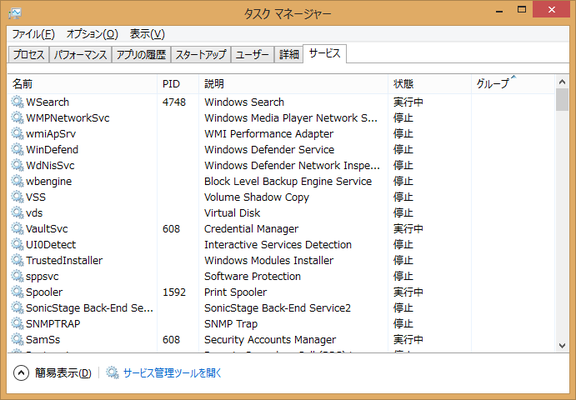Image resolution: width=576 pixels, height=400 pixels.
Task: Open サービス管理ツールを開く link
Action: pos(172,373)
